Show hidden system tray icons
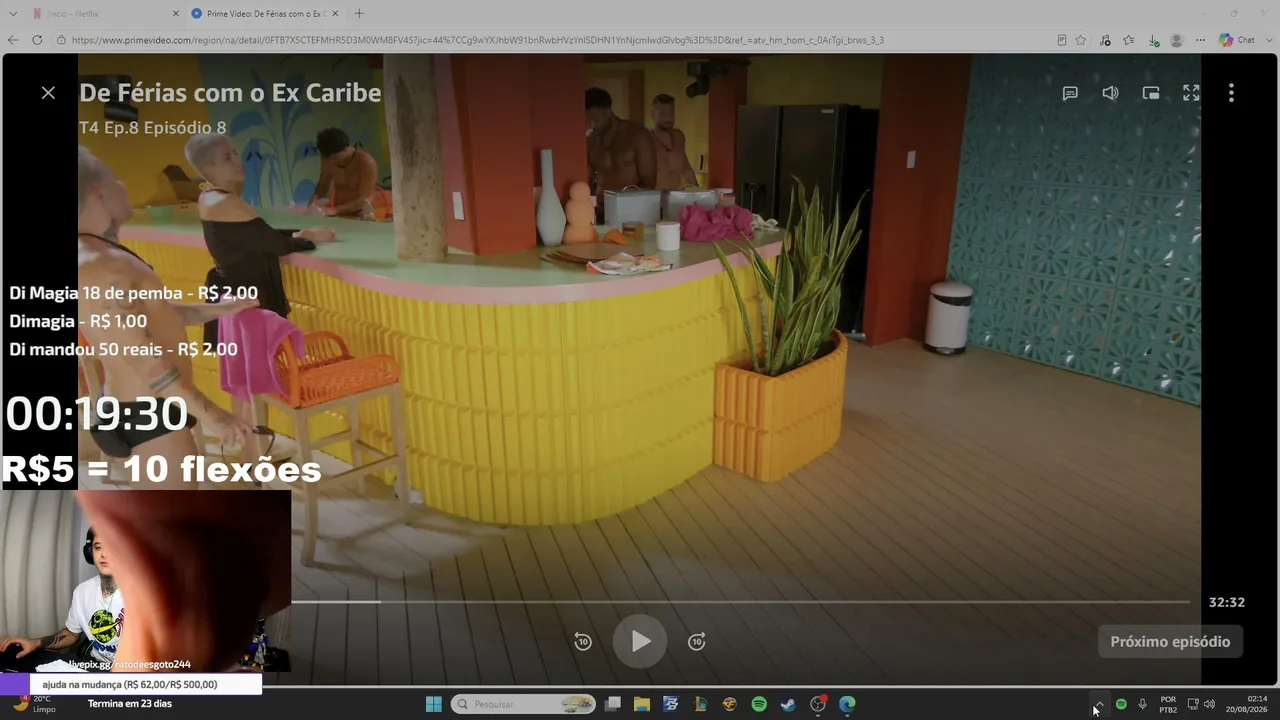 tap(1099, 704)
